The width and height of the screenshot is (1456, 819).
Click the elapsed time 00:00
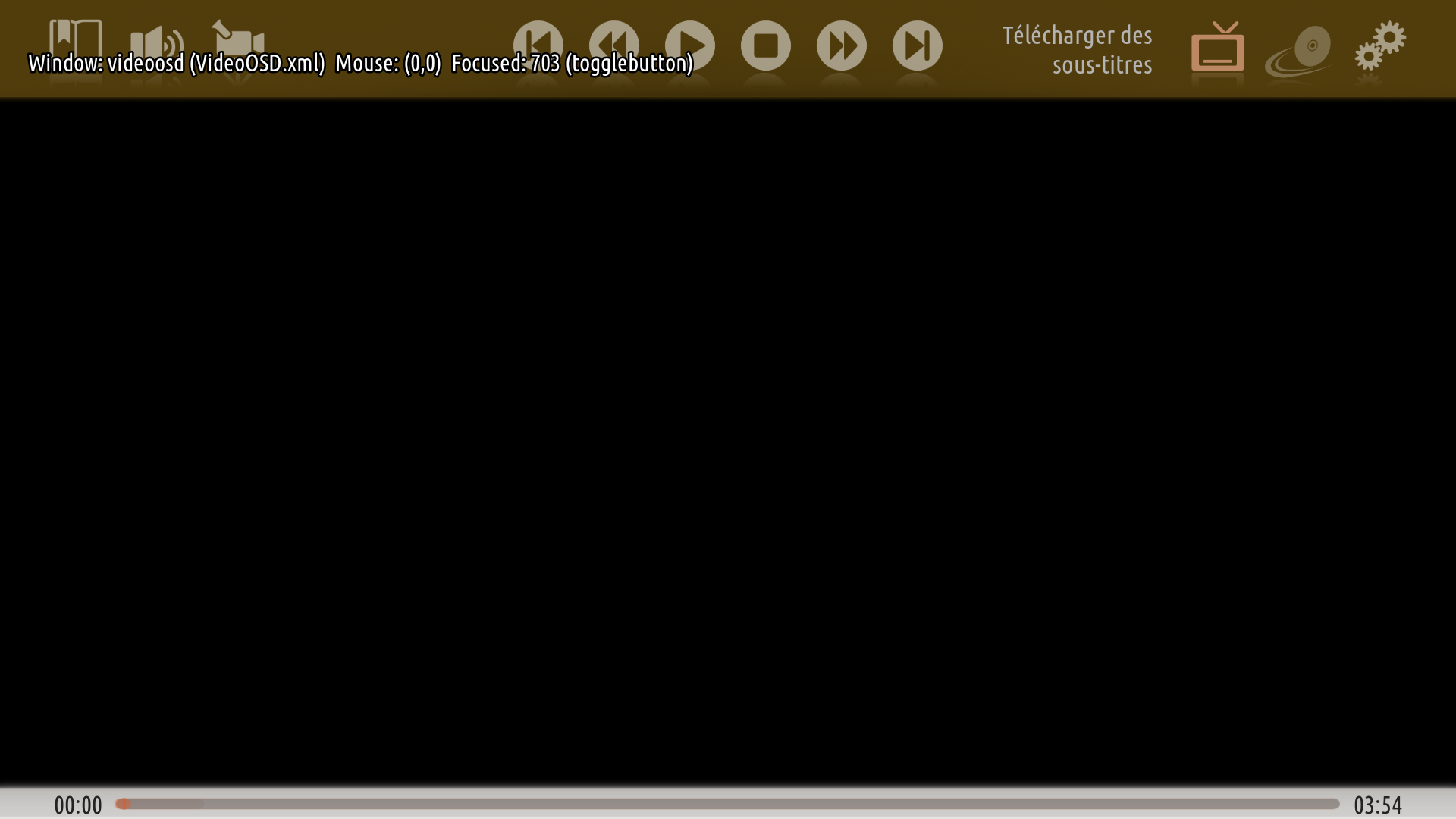pos(78,805)
